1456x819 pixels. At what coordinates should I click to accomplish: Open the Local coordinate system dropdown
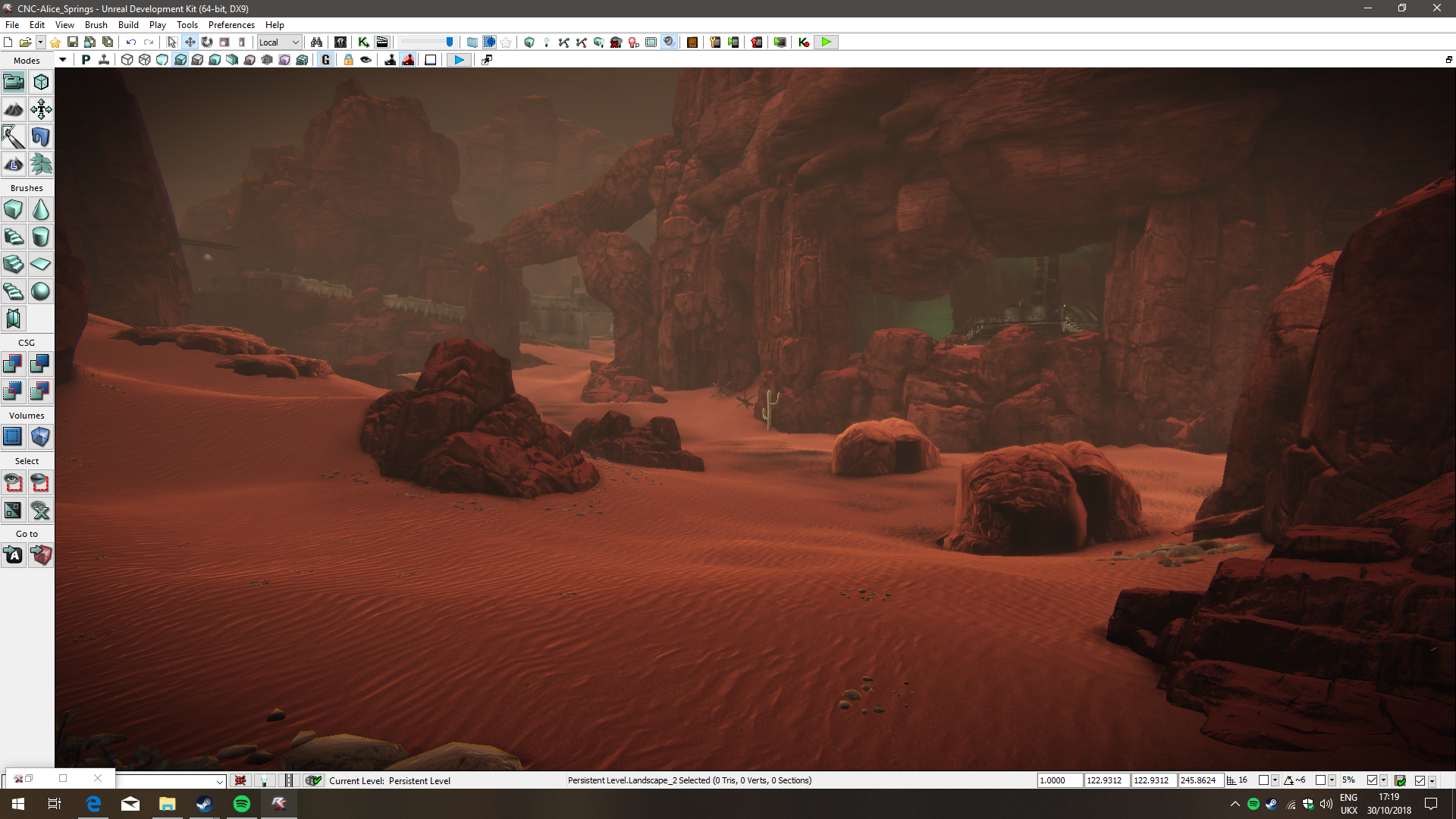click(x=279, y=42)
